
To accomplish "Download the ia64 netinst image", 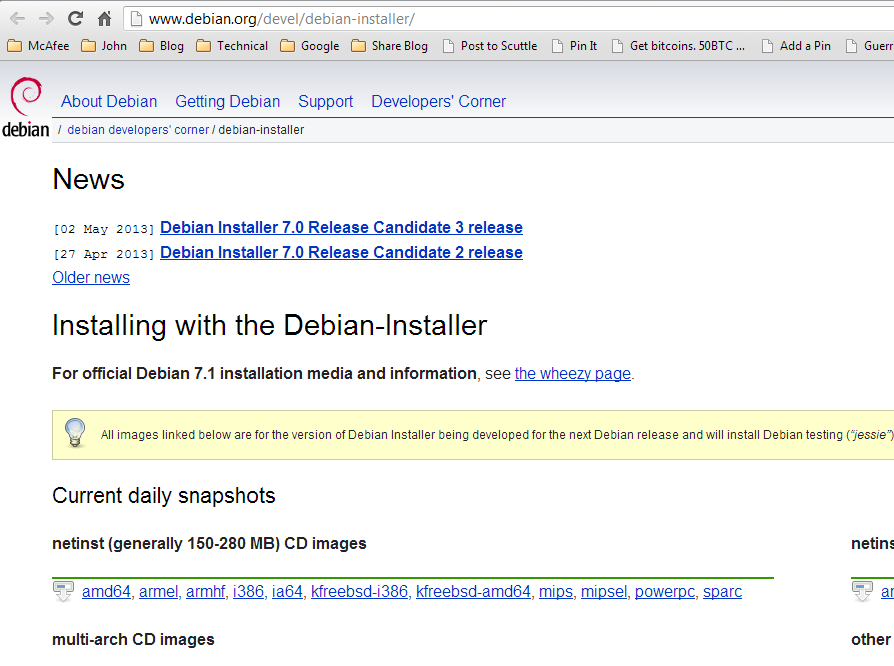I will (x=287, y=592).
